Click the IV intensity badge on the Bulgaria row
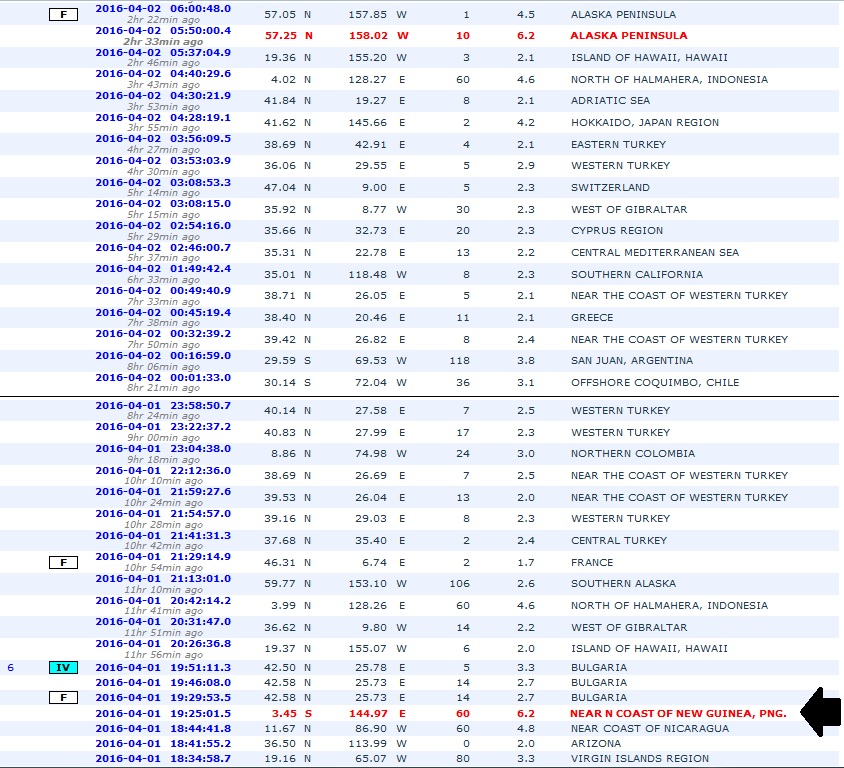This screenshot has width=844, height=768. [x=64, y=667]
